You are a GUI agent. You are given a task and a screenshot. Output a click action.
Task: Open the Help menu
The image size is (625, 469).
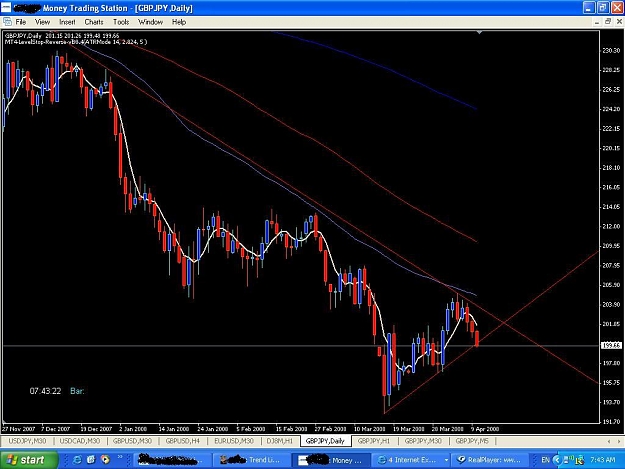click(x=179, y=22)
